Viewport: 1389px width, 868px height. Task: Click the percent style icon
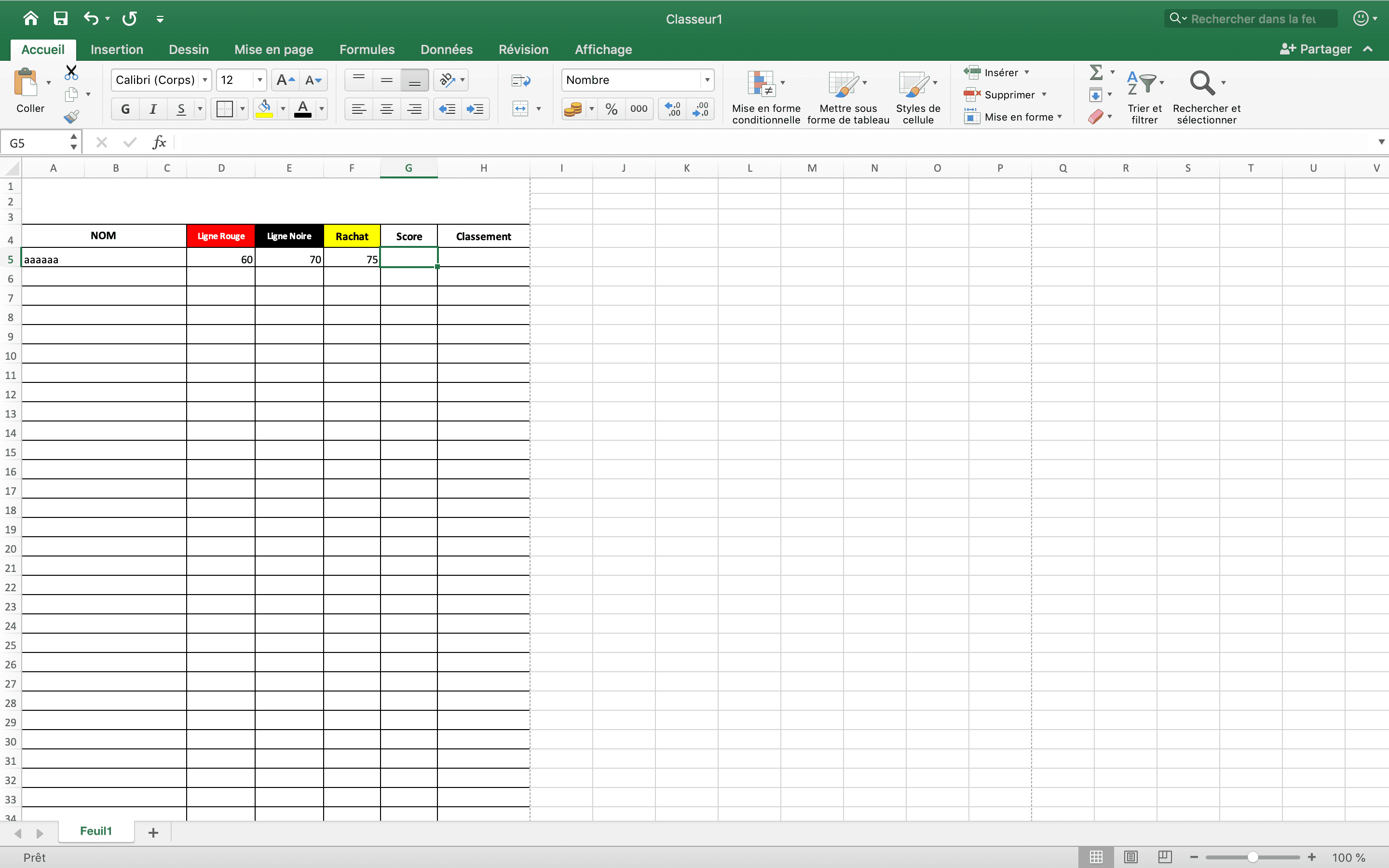611,109
